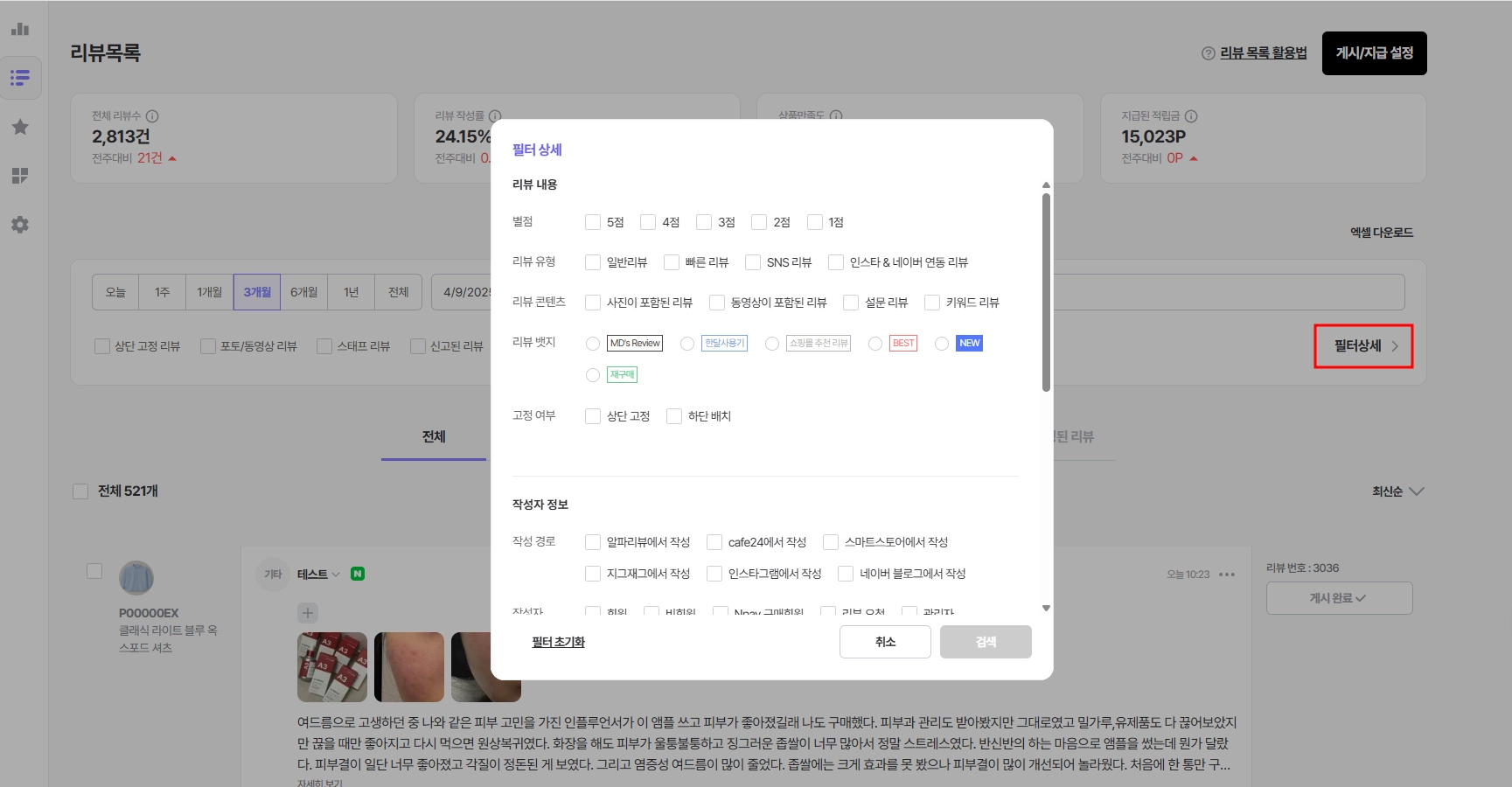Switch to the 전체 reviews tab

(434, 436)
